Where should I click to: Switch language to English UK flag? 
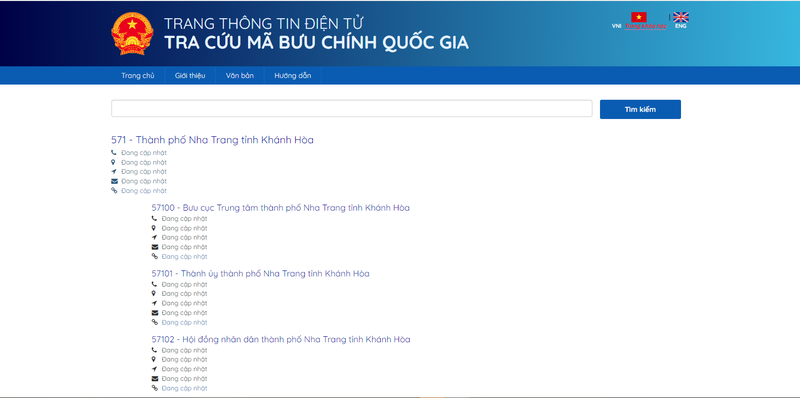pyautogui.click(x=681, y=17)
